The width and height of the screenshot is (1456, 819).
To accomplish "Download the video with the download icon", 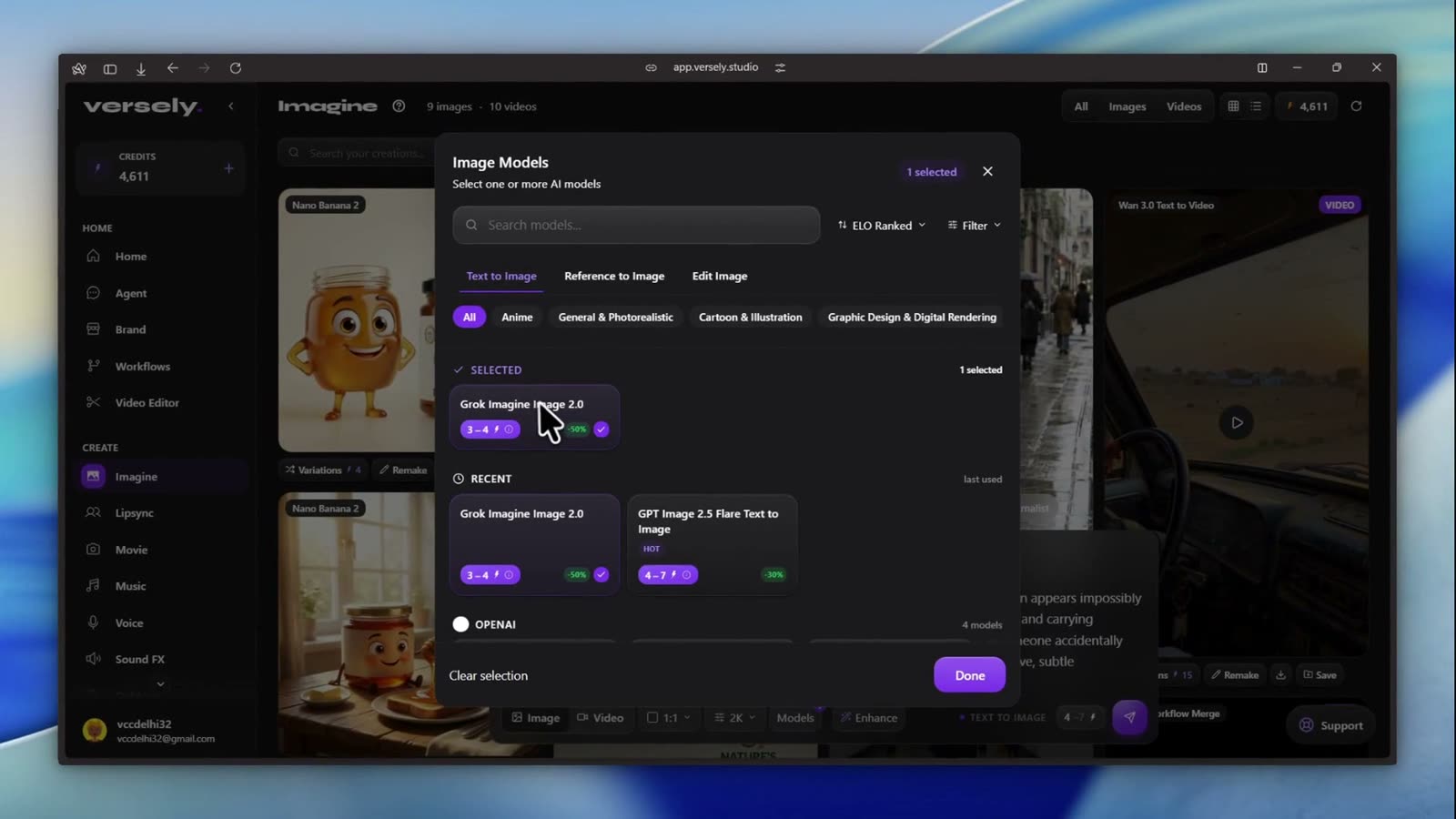I will coord(1280,675).
